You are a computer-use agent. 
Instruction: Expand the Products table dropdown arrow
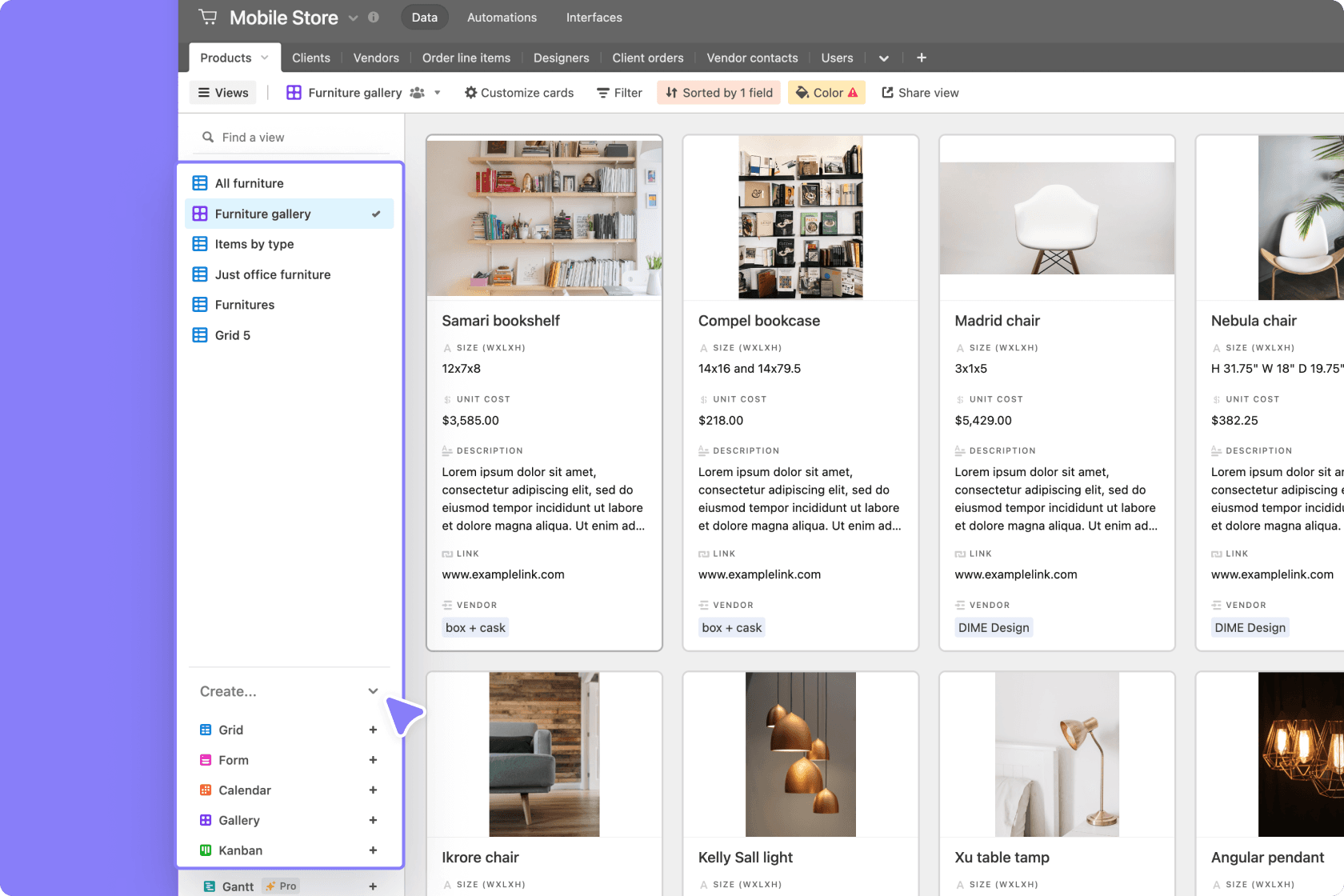[x=265, y=58]
